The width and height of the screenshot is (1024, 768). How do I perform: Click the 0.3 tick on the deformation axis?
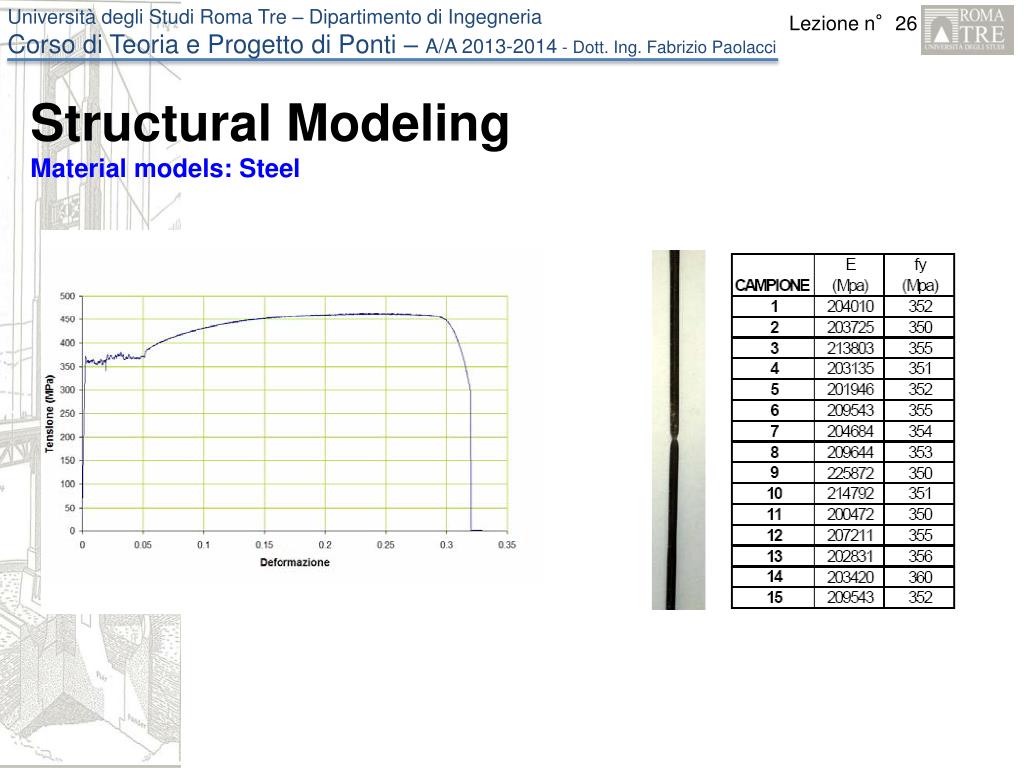447,545
